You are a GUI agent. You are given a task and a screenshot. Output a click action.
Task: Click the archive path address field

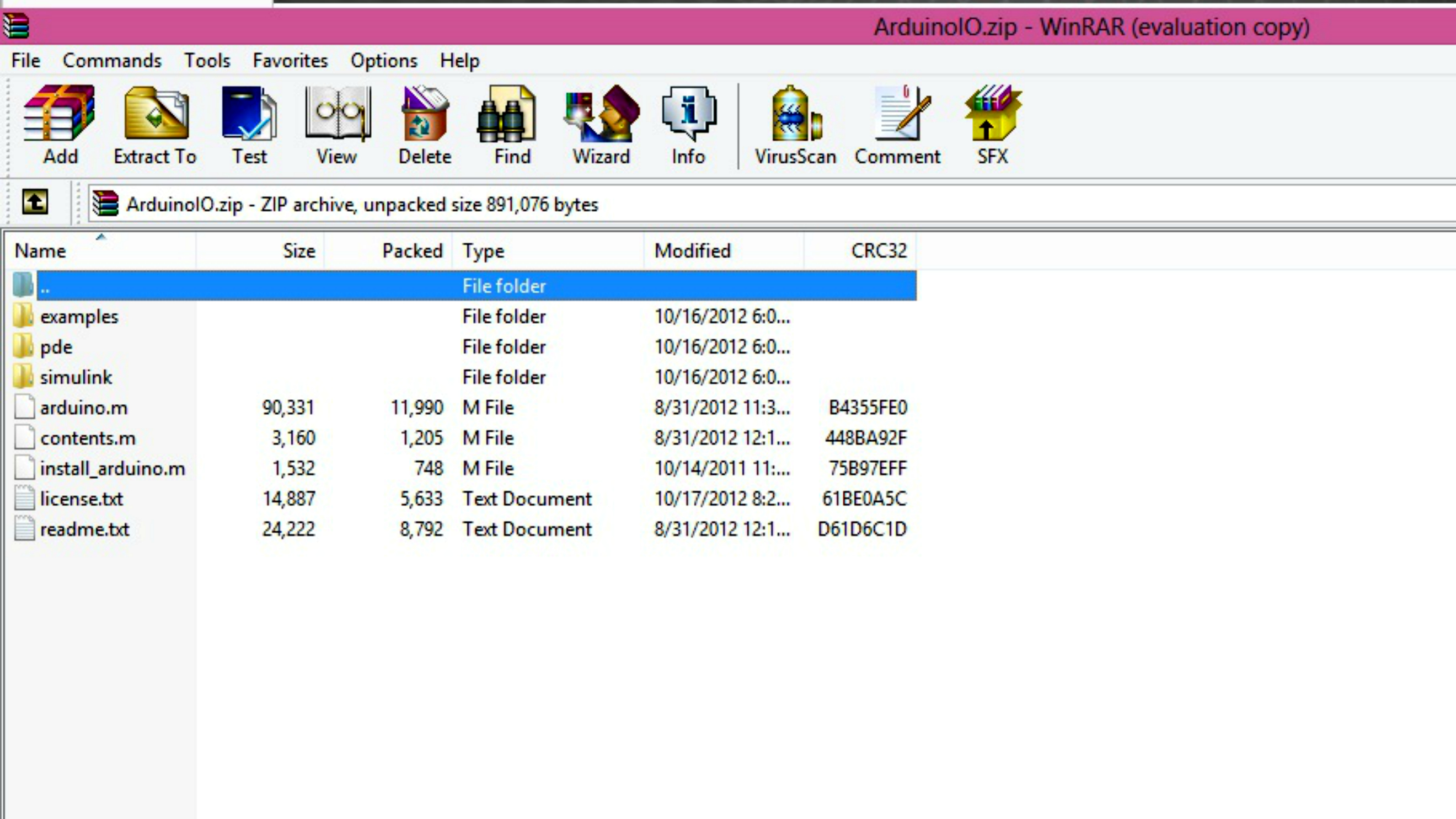point(772,204)
